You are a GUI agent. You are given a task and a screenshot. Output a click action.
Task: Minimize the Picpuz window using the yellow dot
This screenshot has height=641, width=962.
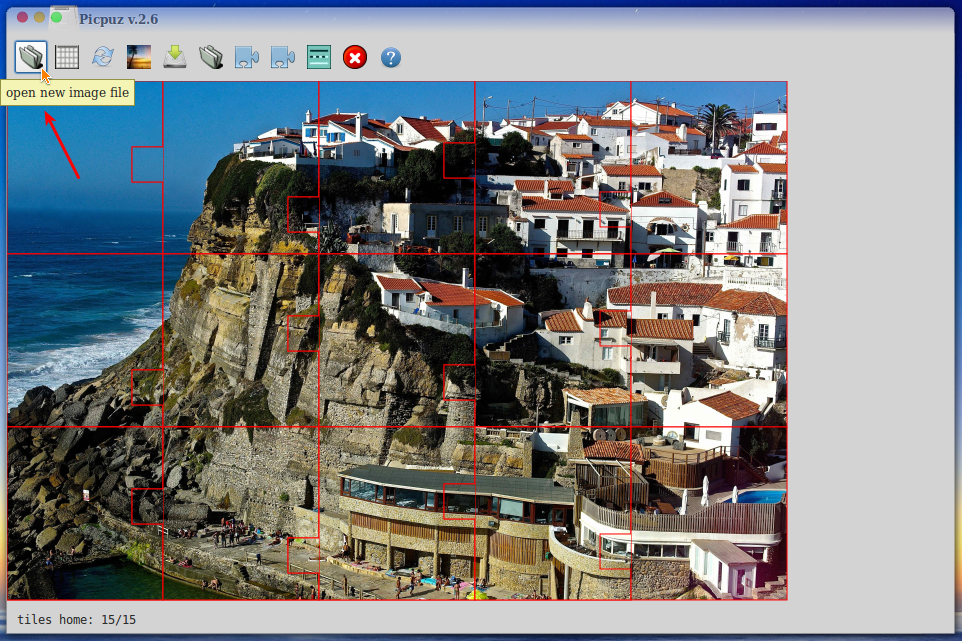[x=39, y=17]
